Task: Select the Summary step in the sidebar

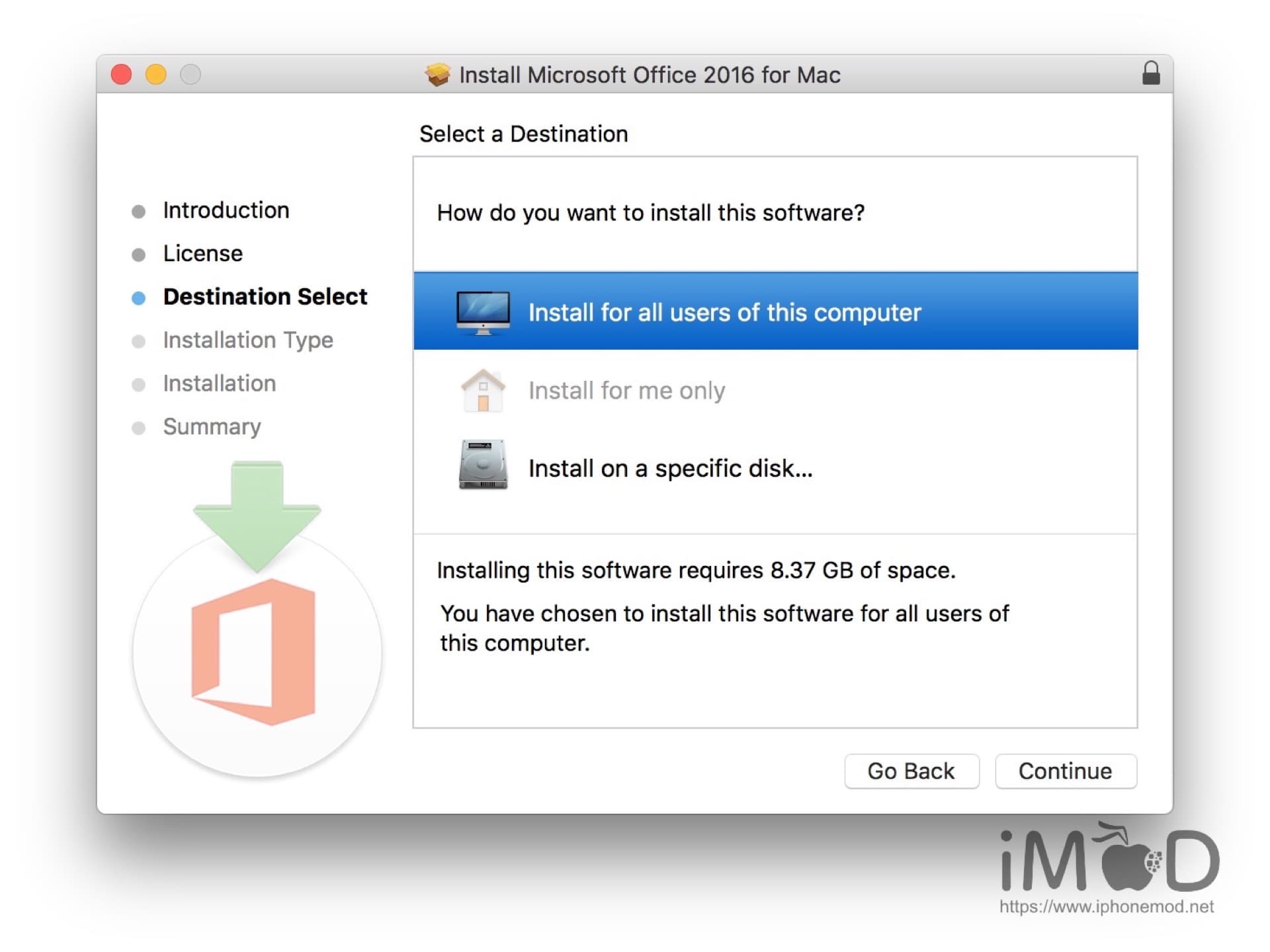Action: [x=212, y=427]
